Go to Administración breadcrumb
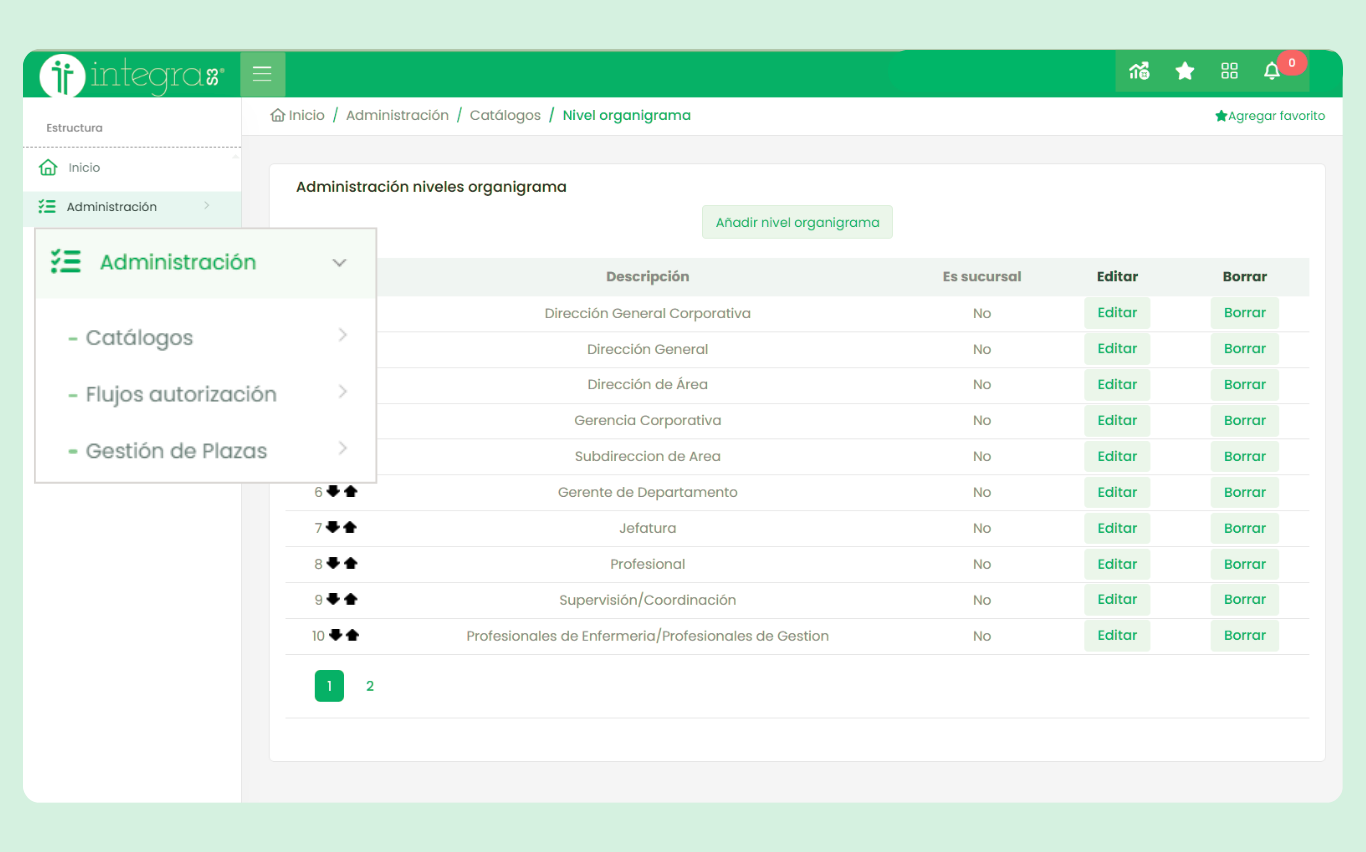 (397, 115)
